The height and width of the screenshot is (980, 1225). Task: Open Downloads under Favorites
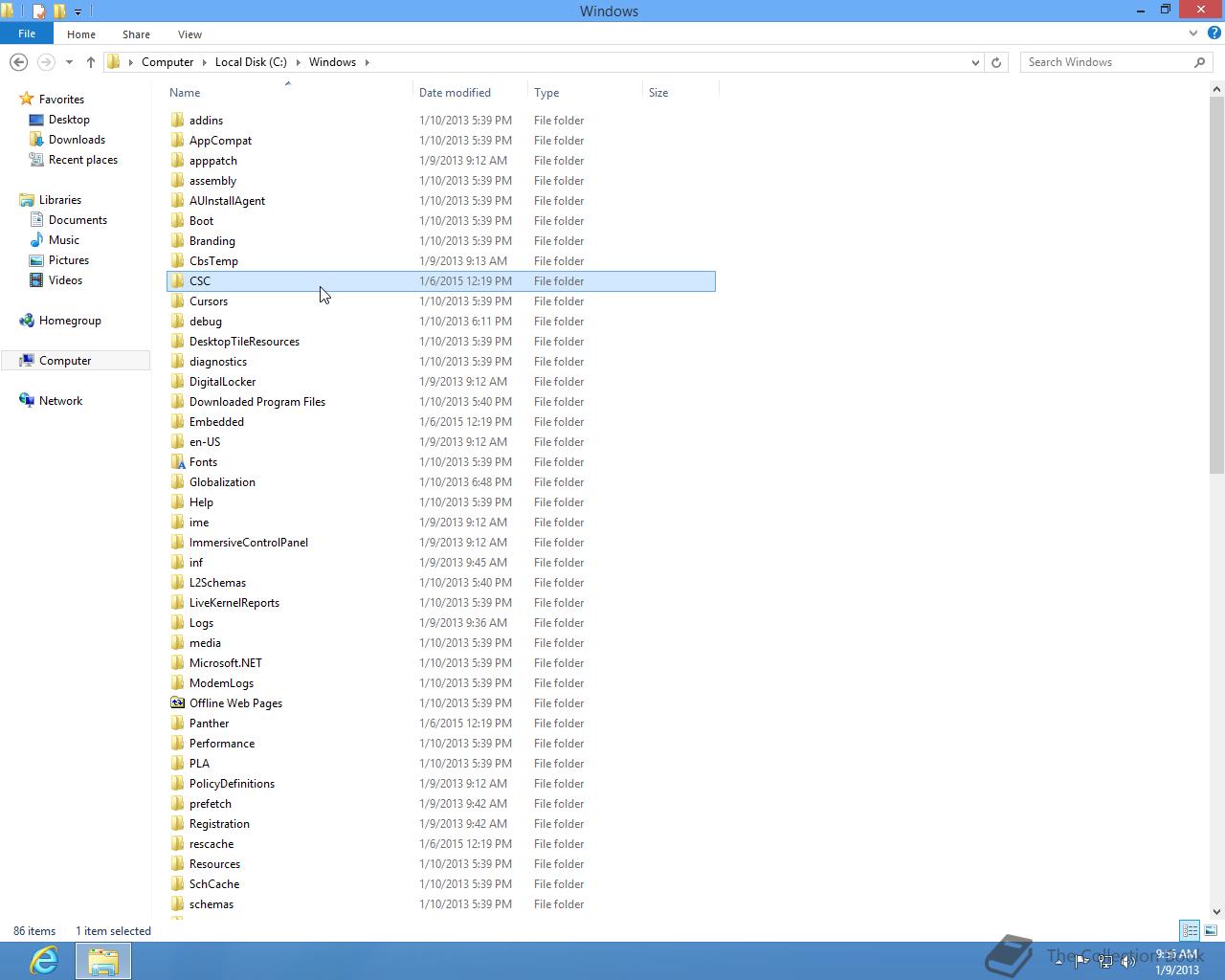click(x=77, y=140)
